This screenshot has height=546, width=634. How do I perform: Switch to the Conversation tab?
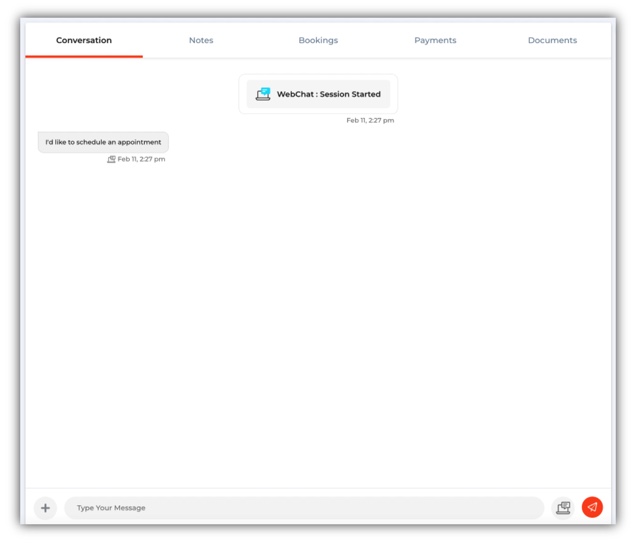[x=84, y=40]
